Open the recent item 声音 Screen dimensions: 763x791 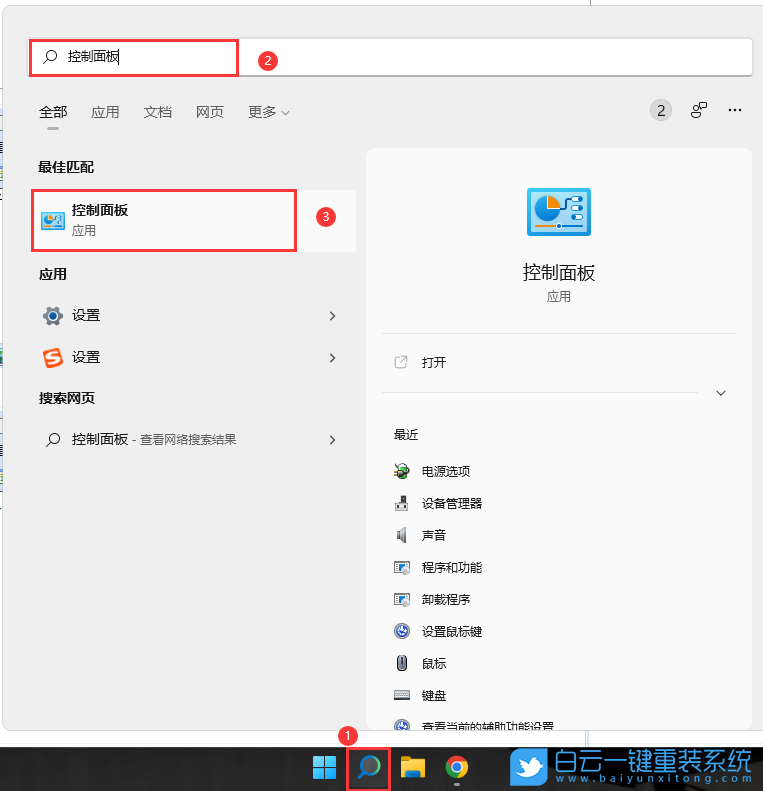pyautogui.click(x=434, y=535)
